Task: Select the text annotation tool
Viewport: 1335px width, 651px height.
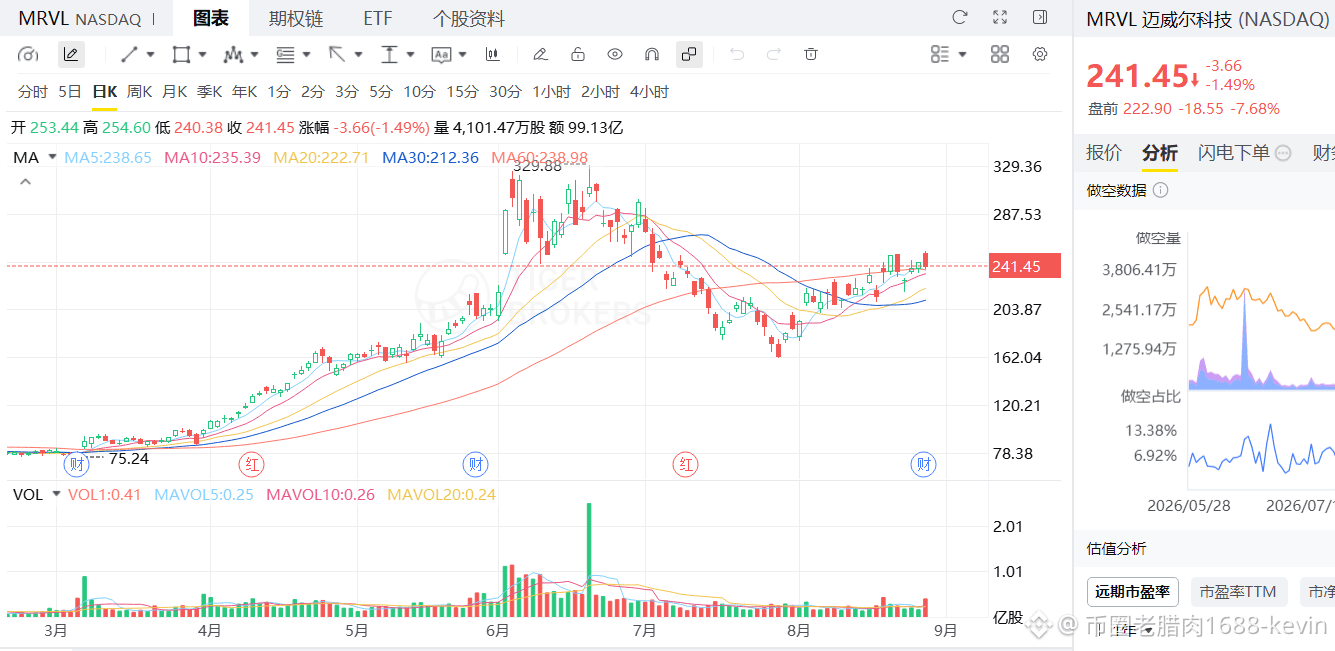Action: tap(441, 54)
